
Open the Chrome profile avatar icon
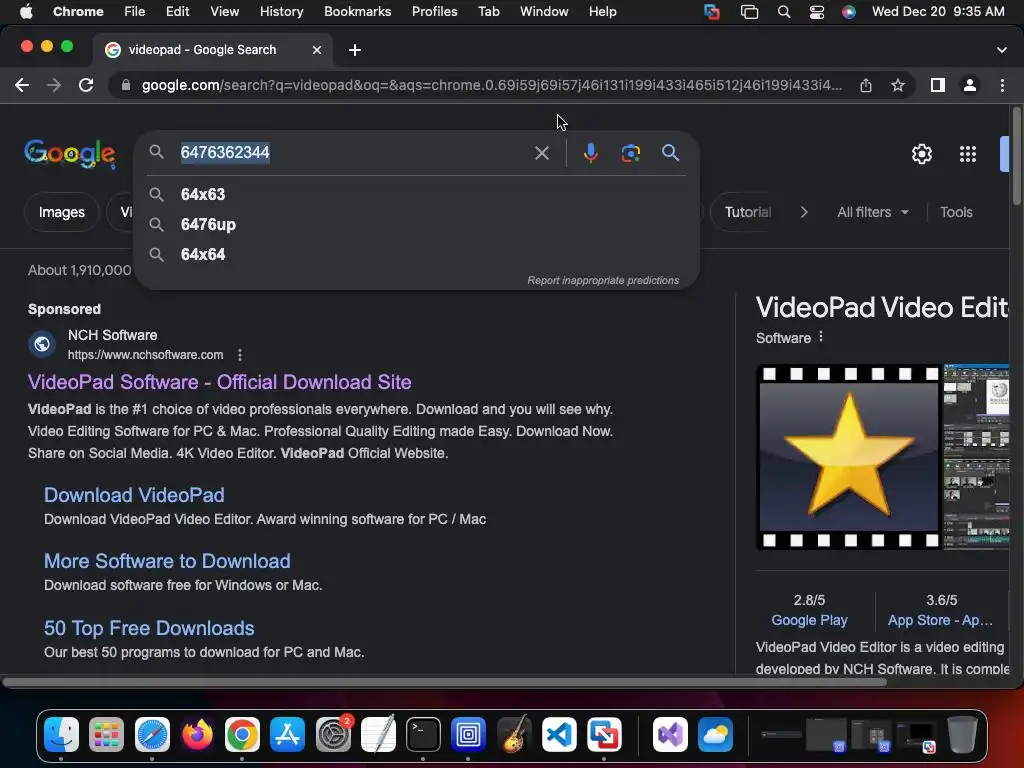tap(970, 86)
